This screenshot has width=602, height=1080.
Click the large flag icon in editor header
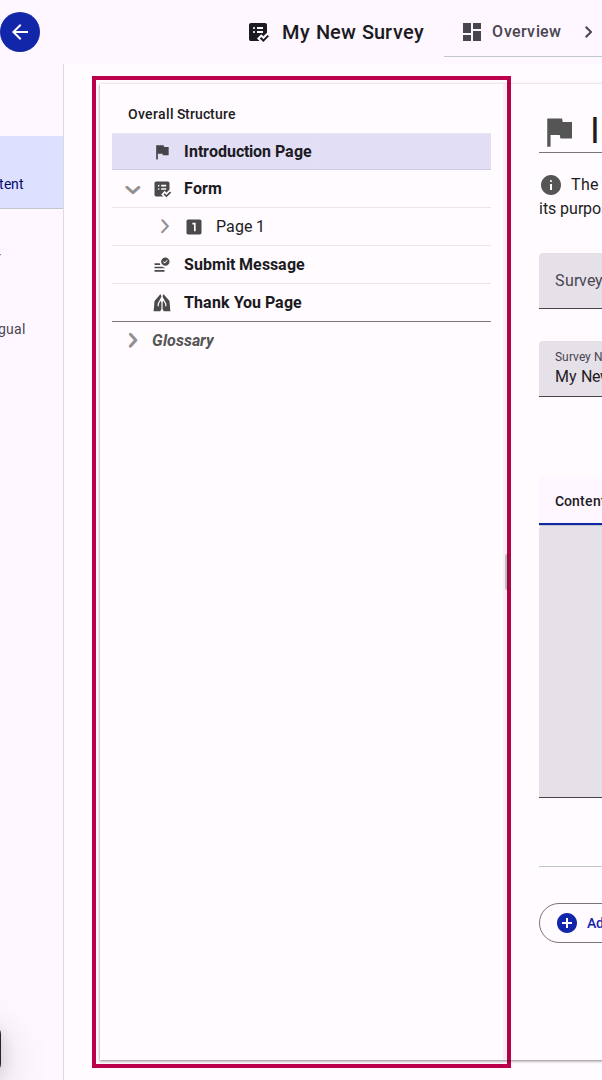559,130
